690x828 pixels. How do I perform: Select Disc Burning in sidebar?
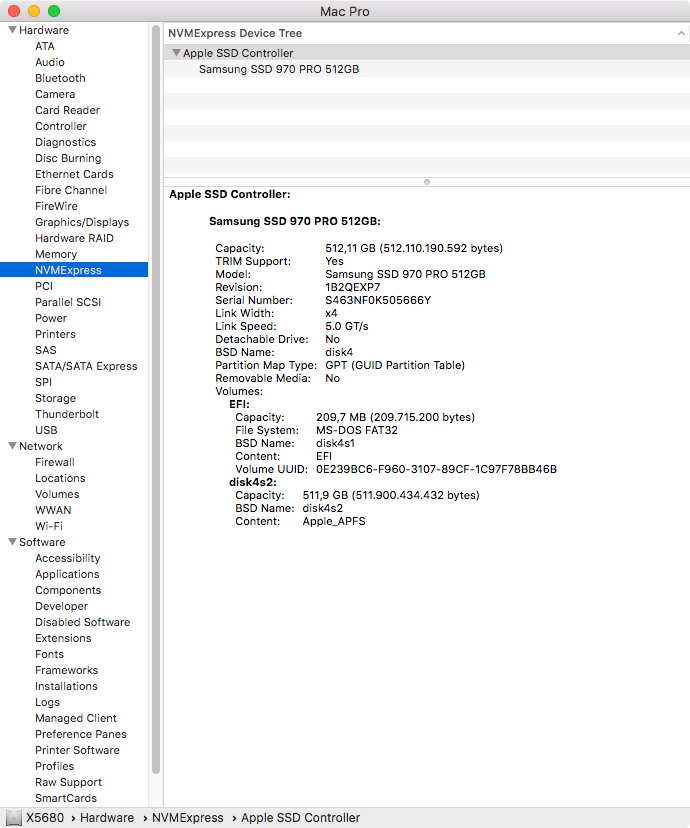point(68,158)
